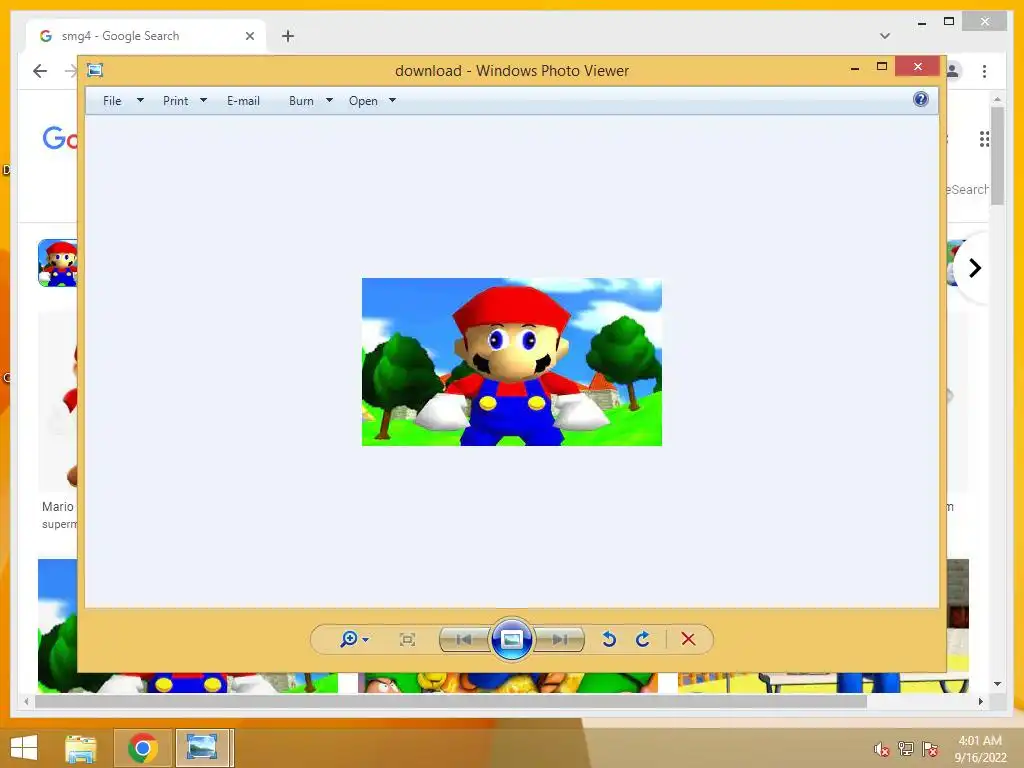Open the Windows Start button
The height and width of the screenshot is (768, 1024).
pos(24,748)
